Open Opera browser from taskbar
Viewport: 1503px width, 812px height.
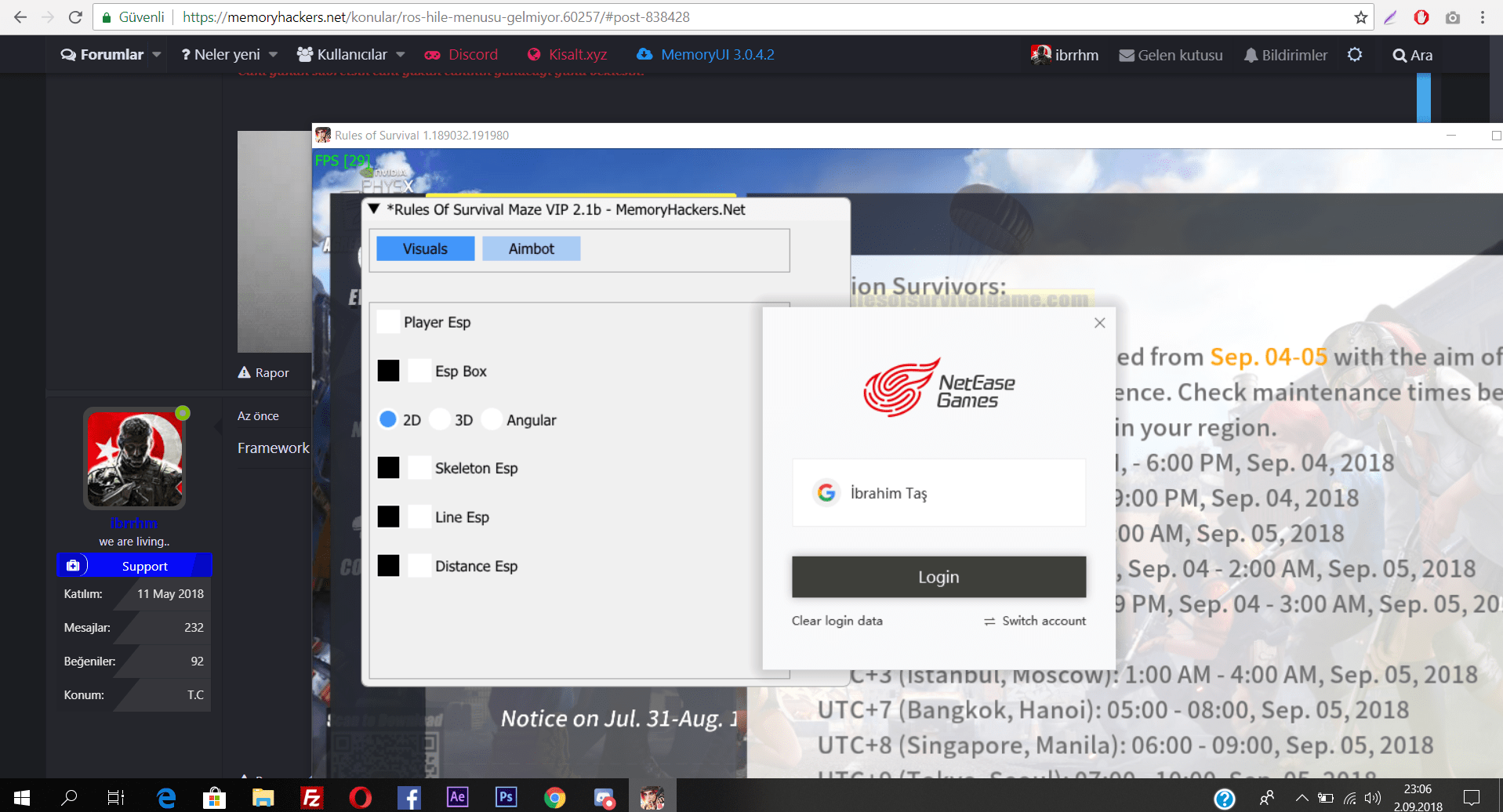coord(360,798)
